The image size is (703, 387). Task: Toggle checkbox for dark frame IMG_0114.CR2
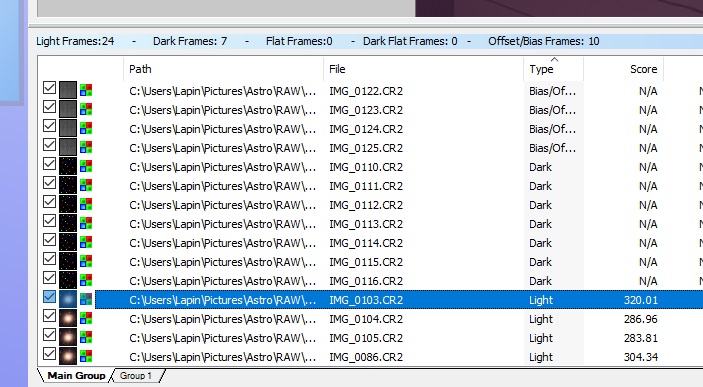pyautogui.click(x=49, y=240)
